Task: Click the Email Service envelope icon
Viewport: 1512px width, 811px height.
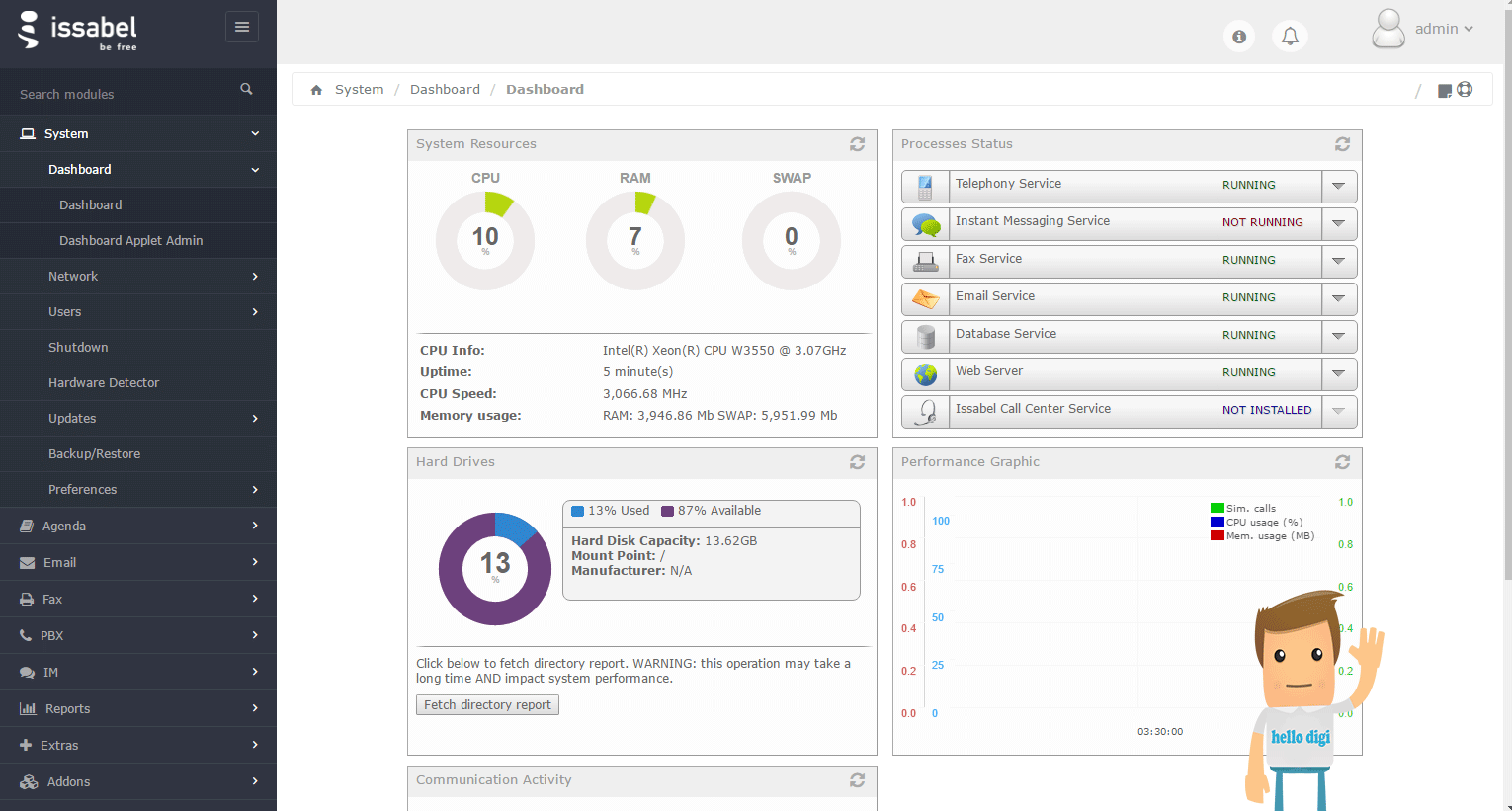Action: (926, 299)
